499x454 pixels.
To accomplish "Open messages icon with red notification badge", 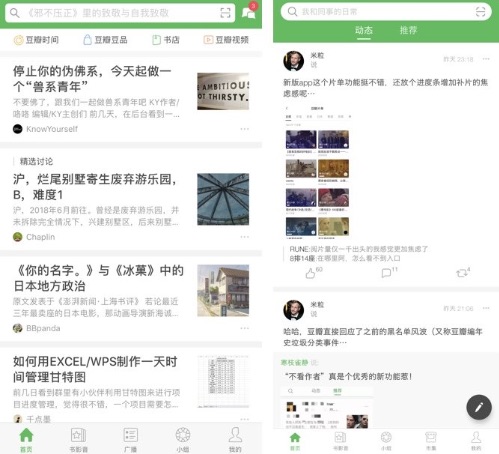I will (x=249, y=12).
